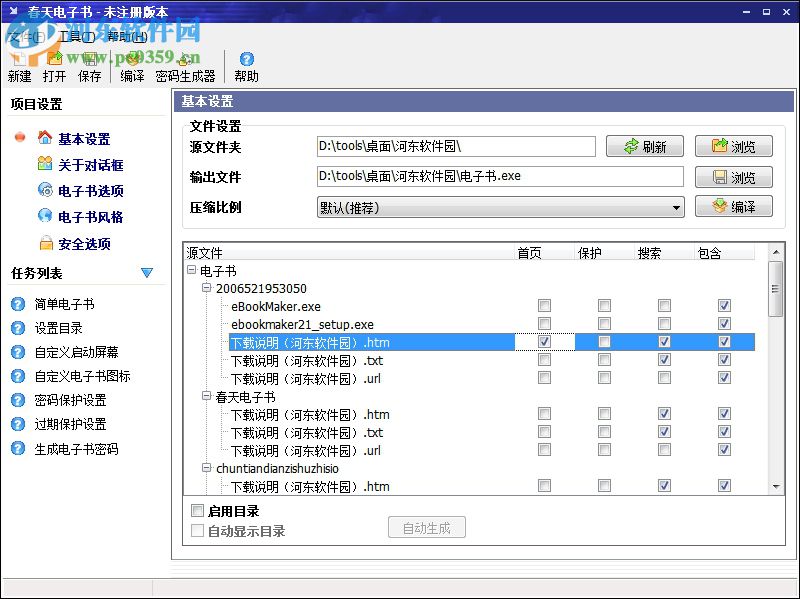Click help icon beside 过期保护设置
This screenshot has width=800, height=599.
pos(18,424)
